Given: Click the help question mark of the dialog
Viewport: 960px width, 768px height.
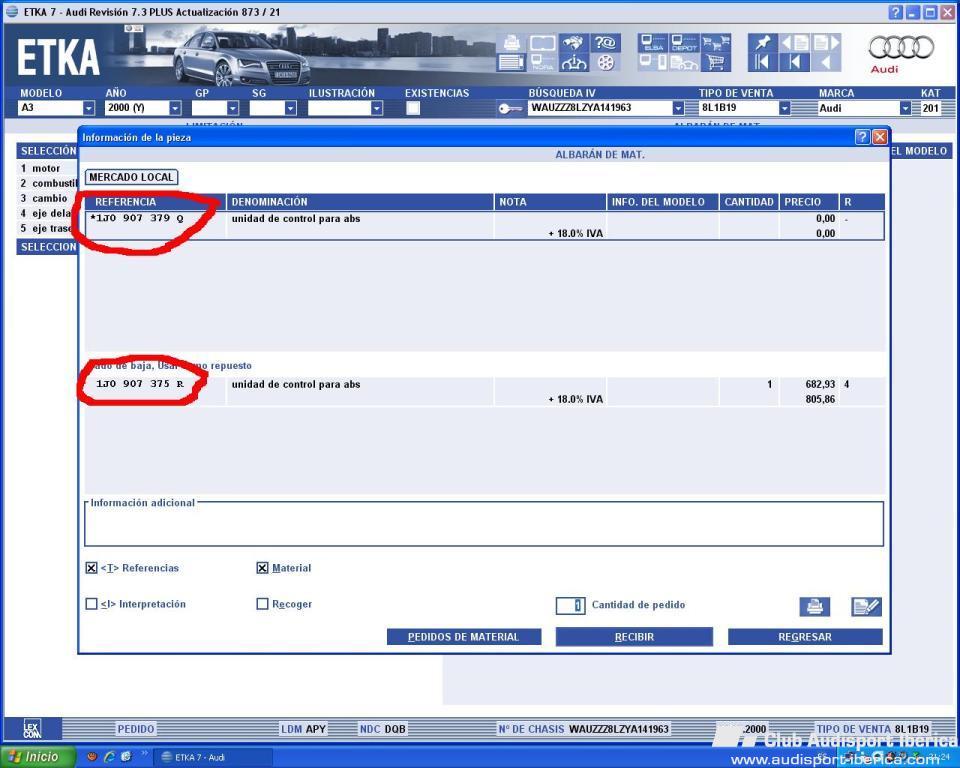Looking at the screenshot, I should [x=862, y=137].
